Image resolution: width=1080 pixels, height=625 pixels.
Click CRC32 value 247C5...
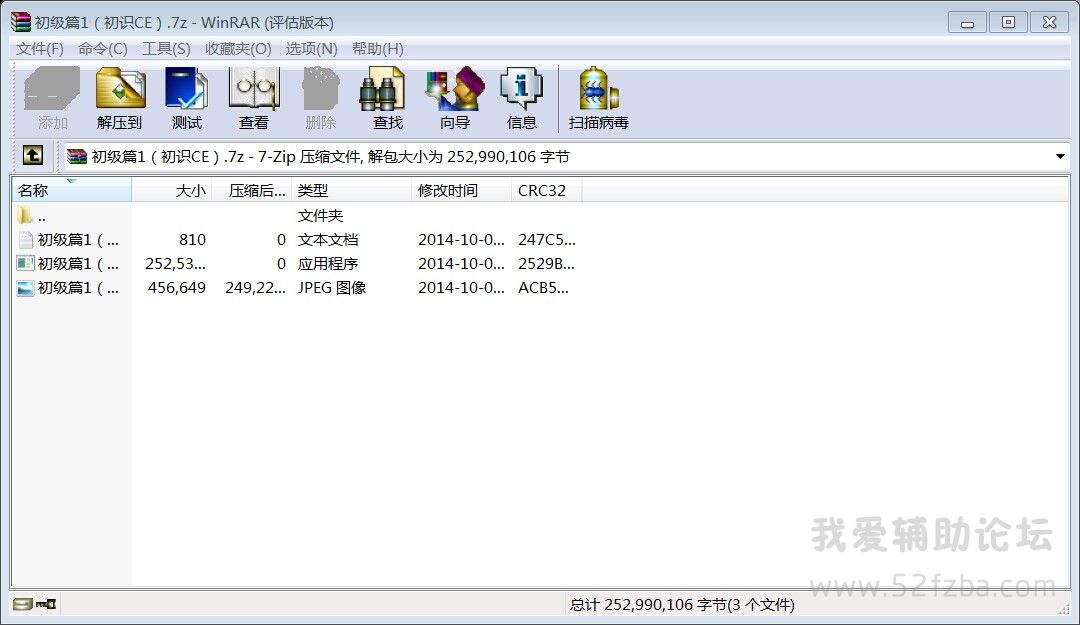[547, 240]
